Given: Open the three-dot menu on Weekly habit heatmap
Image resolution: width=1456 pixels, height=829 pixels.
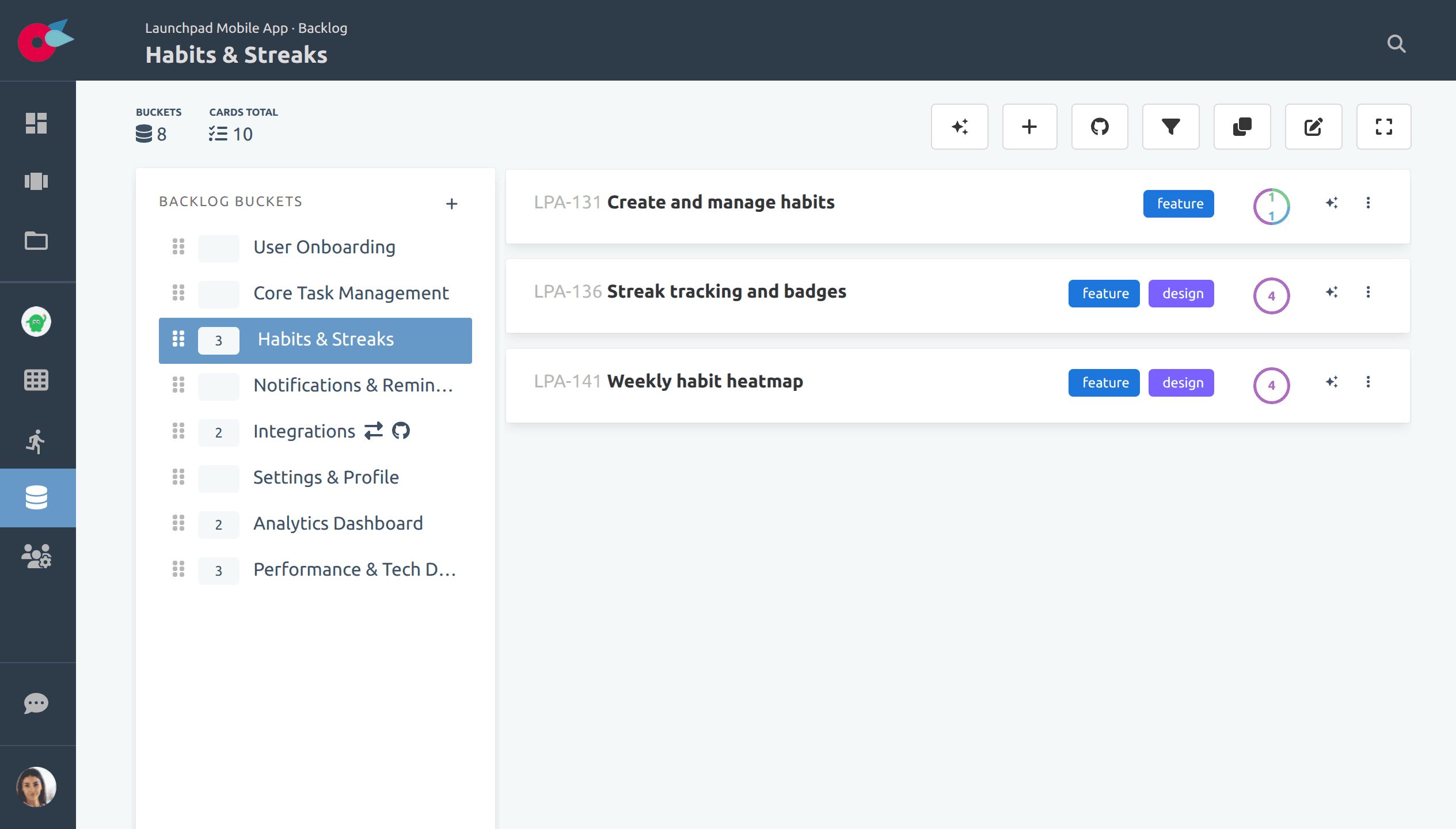Looking at the screenshot, I should coord(1368,382).
